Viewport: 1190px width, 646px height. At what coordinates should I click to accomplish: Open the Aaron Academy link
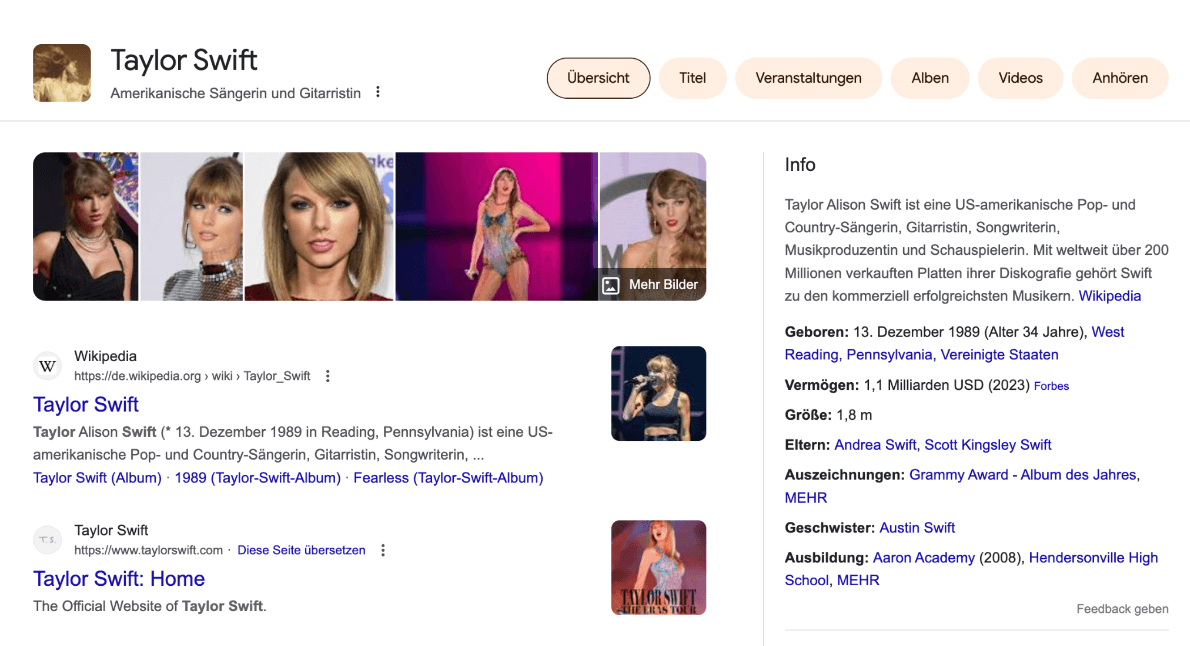pyautogui.click(x=924, y=557)
